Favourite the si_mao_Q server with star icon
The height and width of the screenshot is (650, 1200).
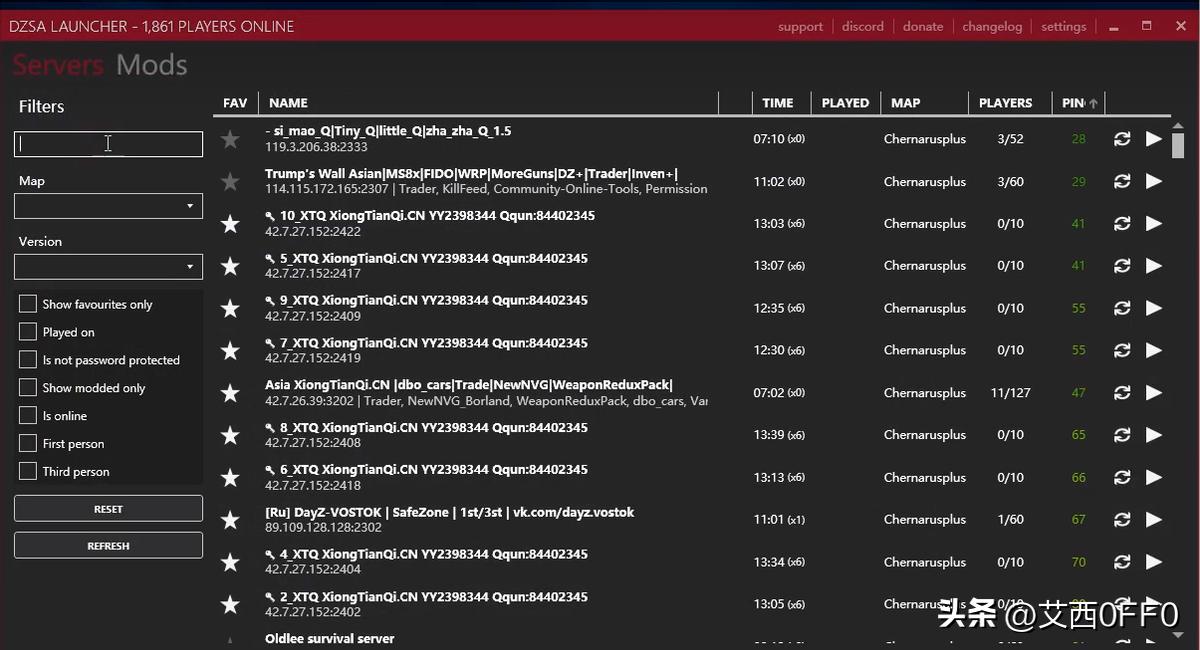coord(230,140)
